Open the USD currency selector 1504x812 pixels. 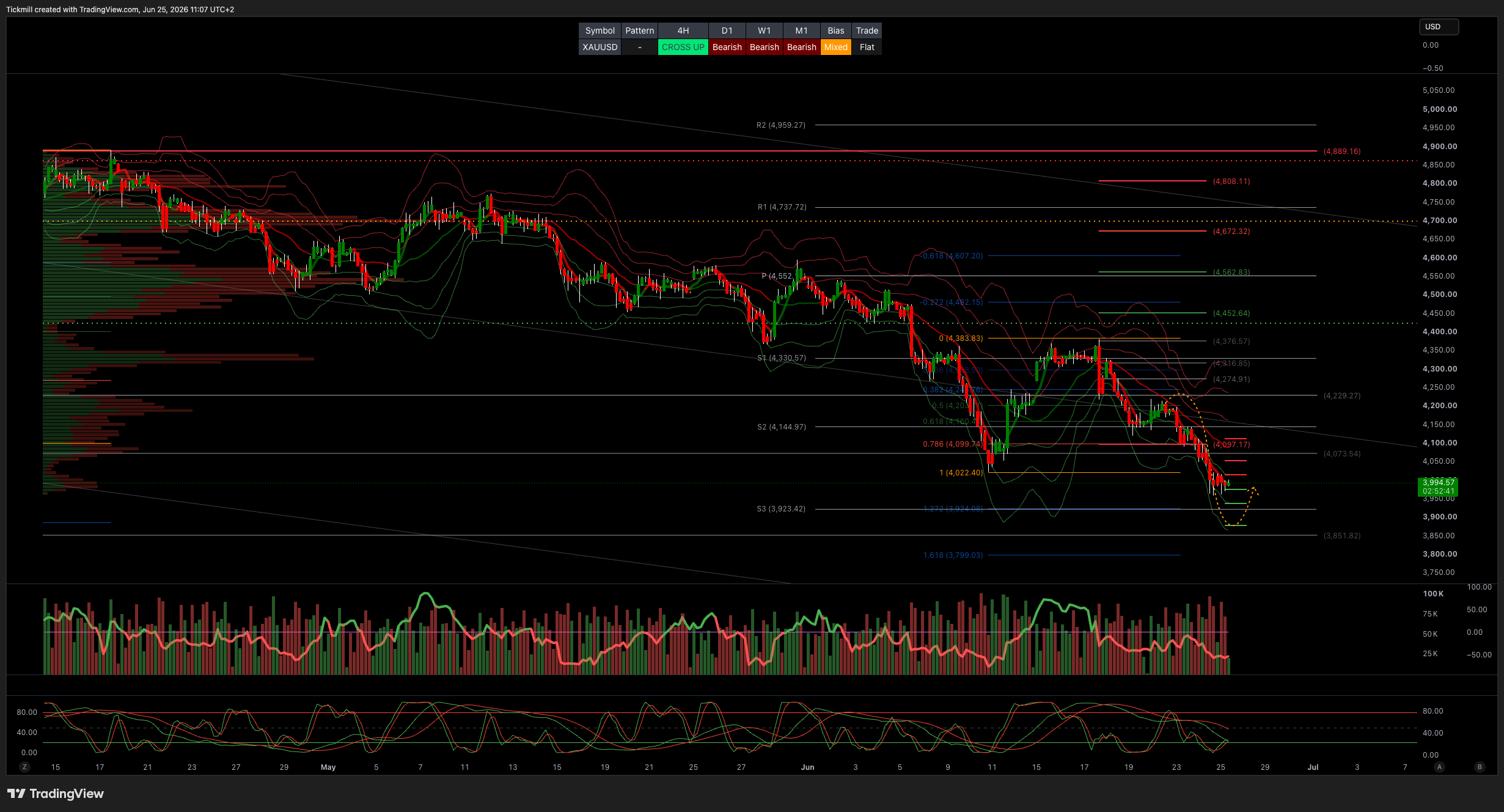pyautogui.click(x=1439, y=27)
